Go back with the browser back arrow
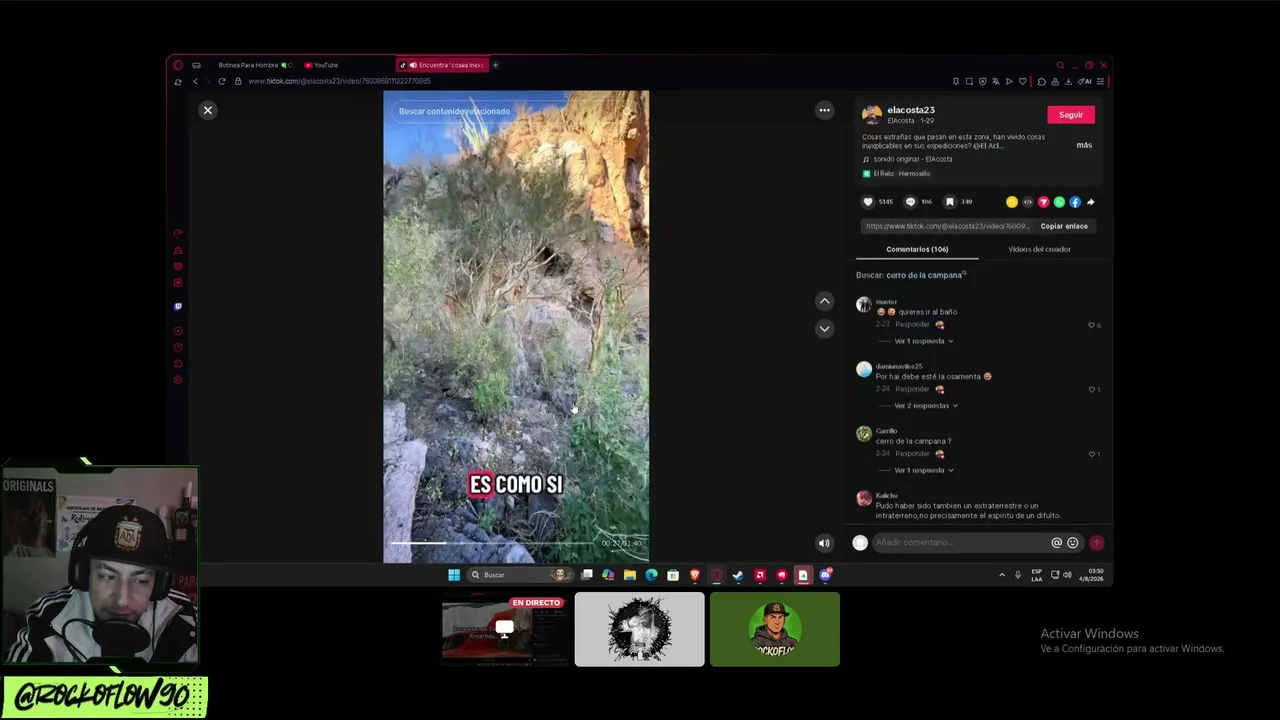 coord(195,81)
